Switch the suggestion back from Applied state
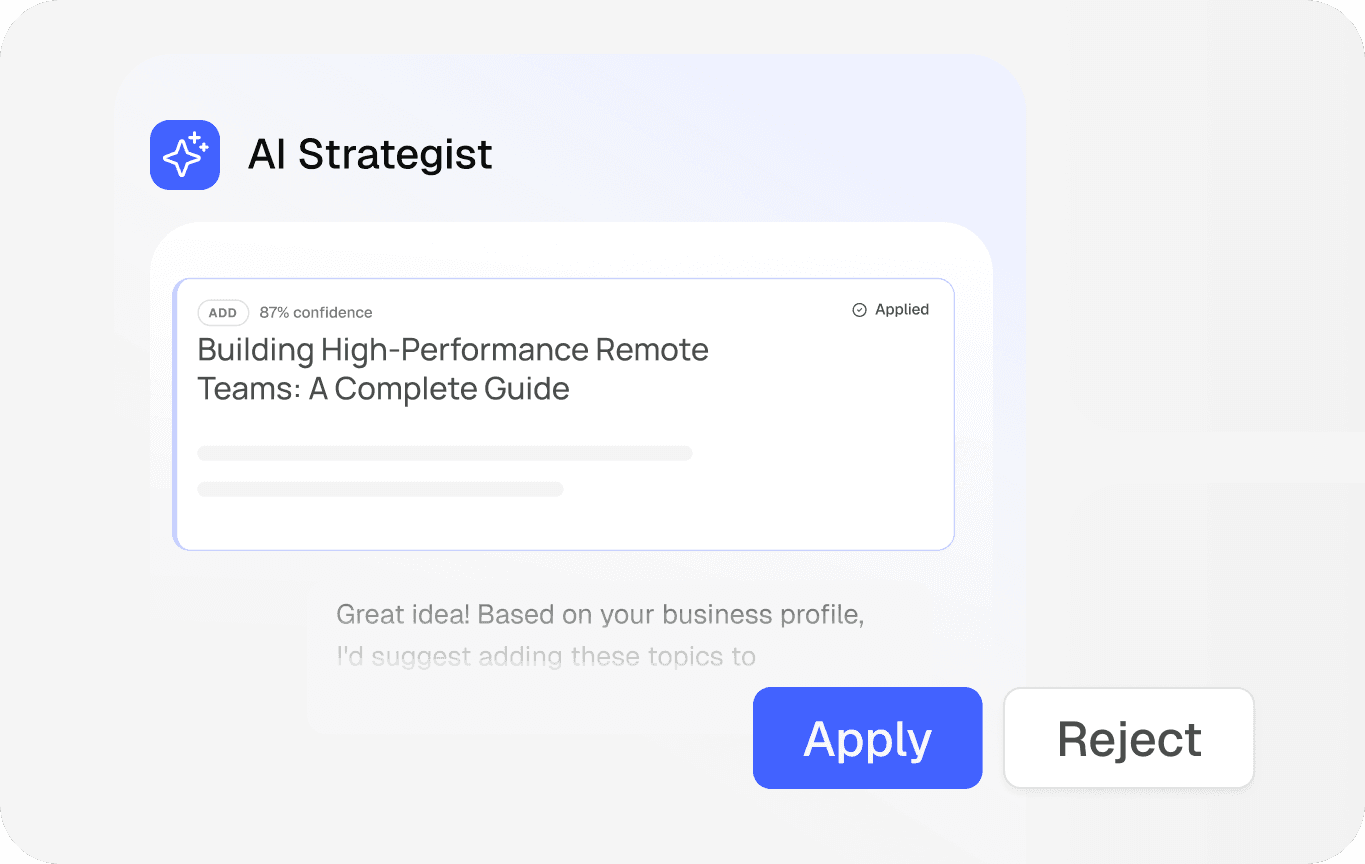The width and height of the screenshot is (1365, 864). (x=890, y=309)
